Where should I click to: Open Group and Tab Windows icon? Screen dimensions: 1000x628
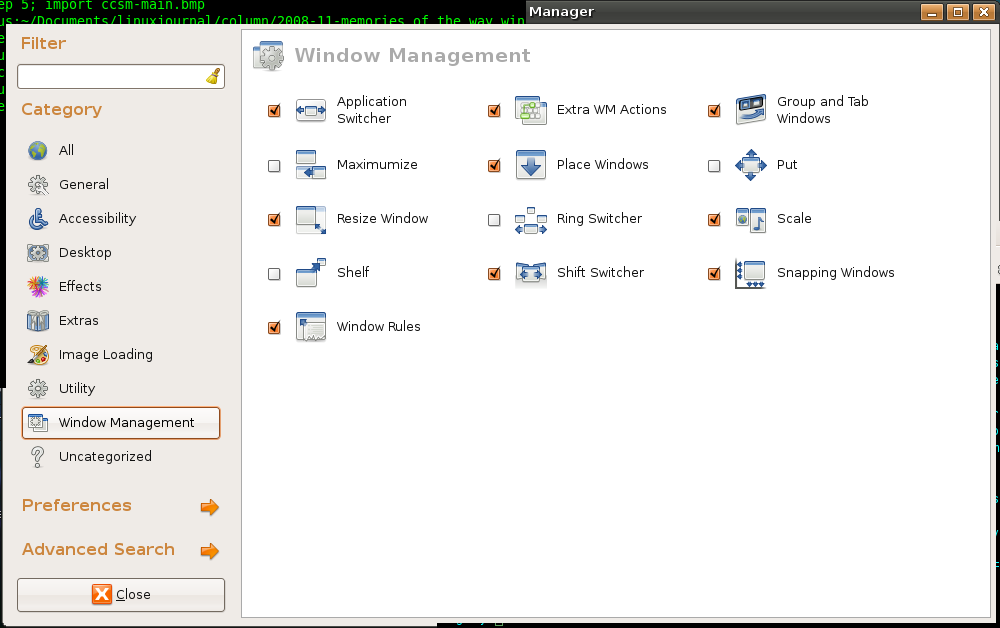(x=751, y=111)
